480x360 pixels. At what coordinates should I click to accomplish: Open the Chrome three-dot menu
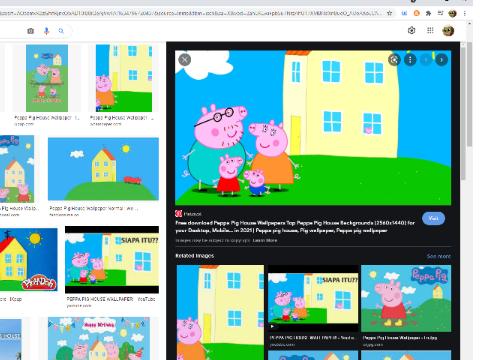[x=465, y=13]
